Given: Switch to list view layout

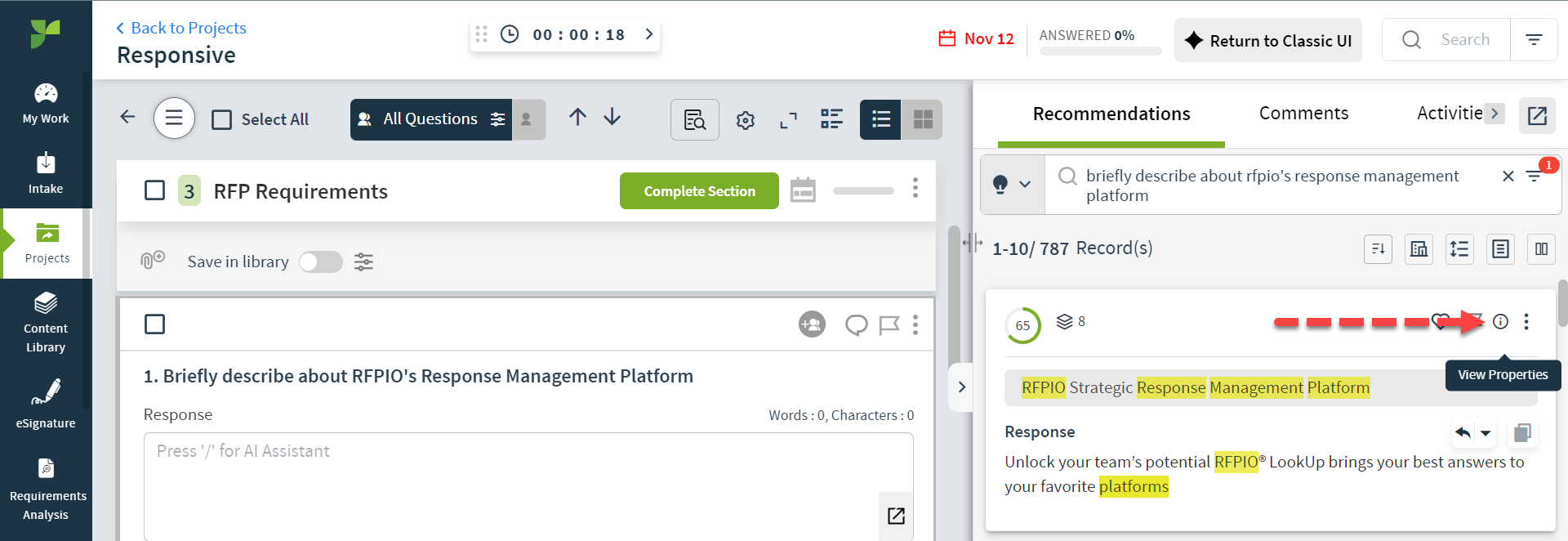Looking at the screenshot, I should 880,119.
